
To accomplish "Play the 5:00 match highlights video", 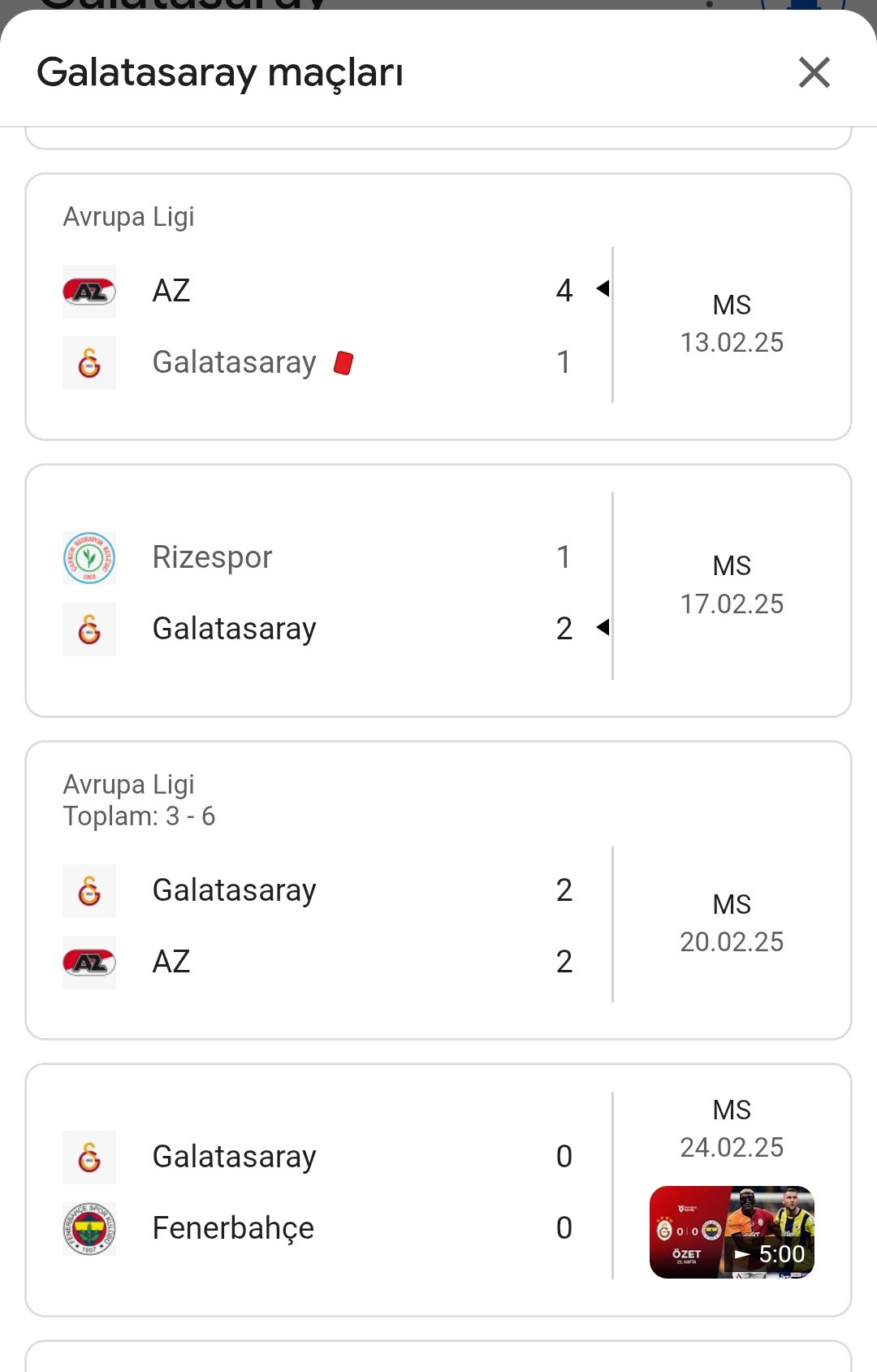I will click(x=732, y=1232).
